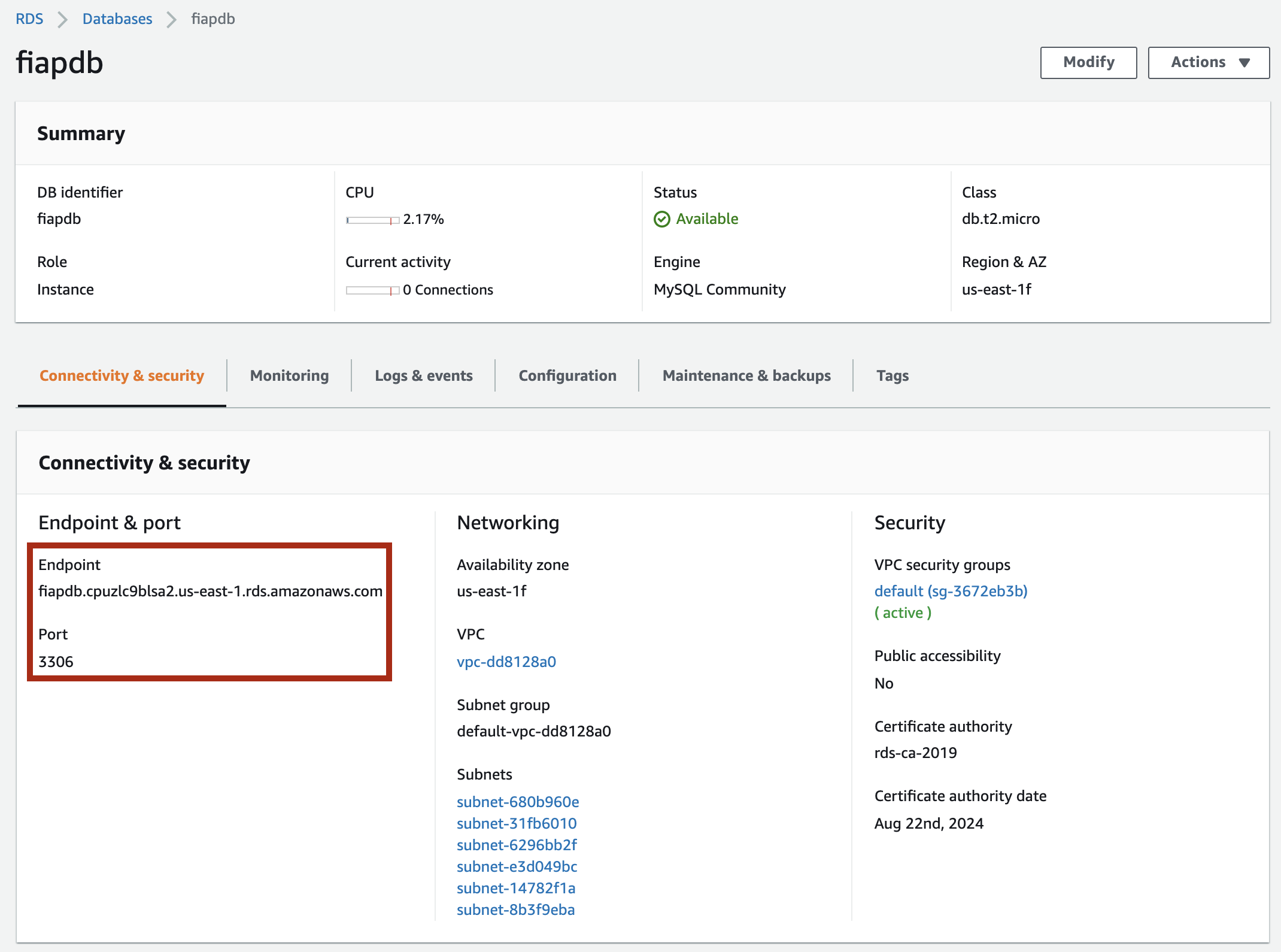Click the breadcrumb chevron after RDS
The height and width of the screenshot is (952, 1281).
tap(62, 20)
